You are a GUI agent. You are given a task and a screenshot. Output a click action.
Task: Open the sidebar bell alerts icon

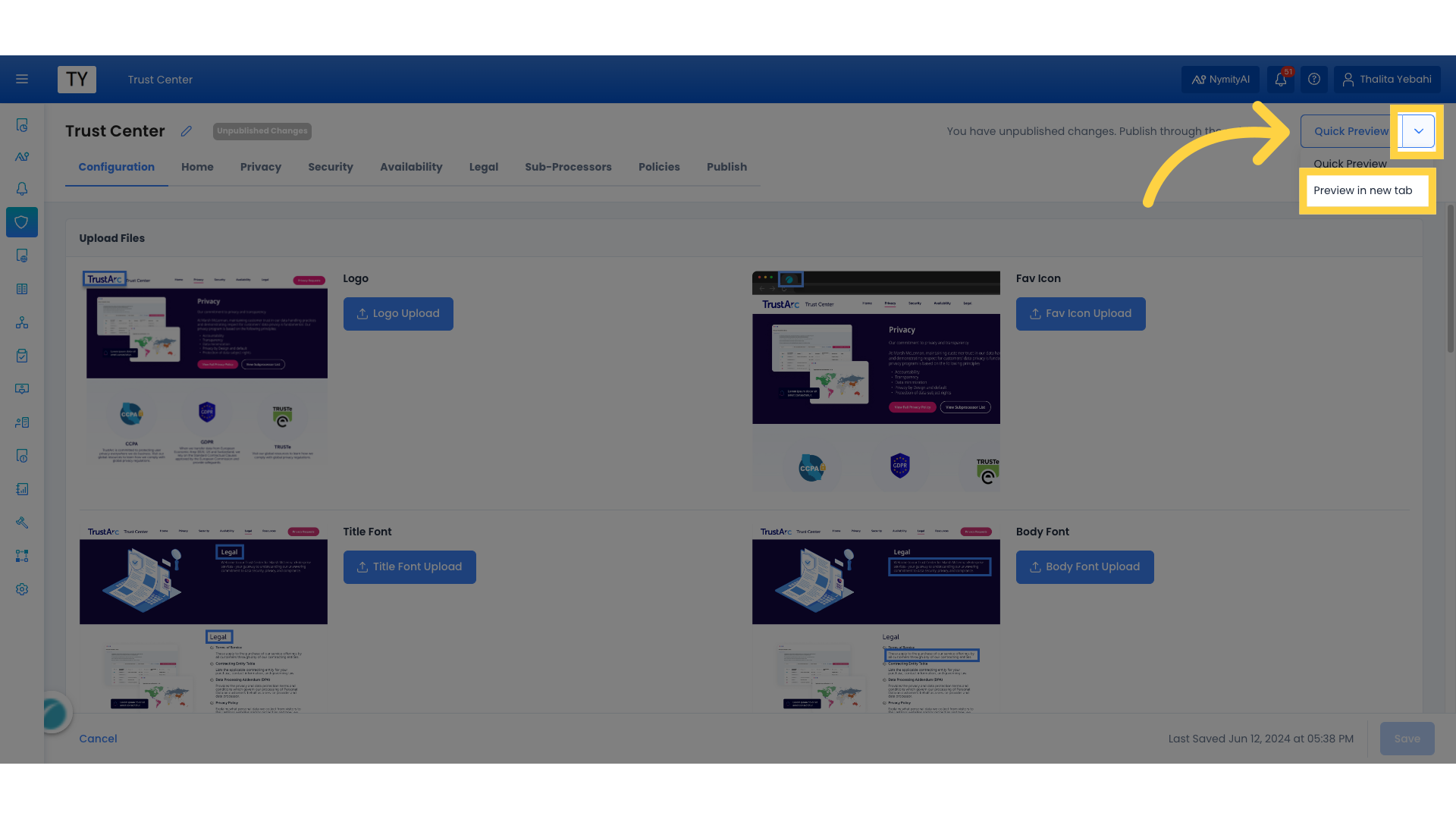[x=22, y=189]
